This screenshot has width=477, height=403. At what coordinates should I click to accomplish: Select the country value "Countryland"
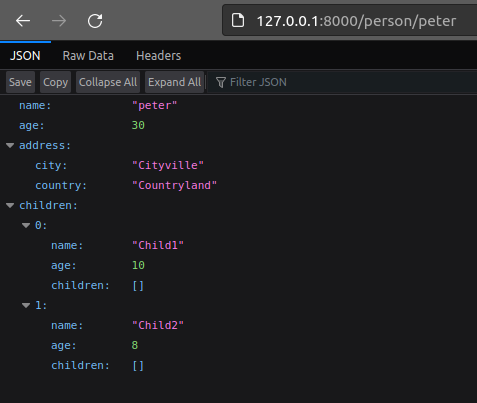174,185
